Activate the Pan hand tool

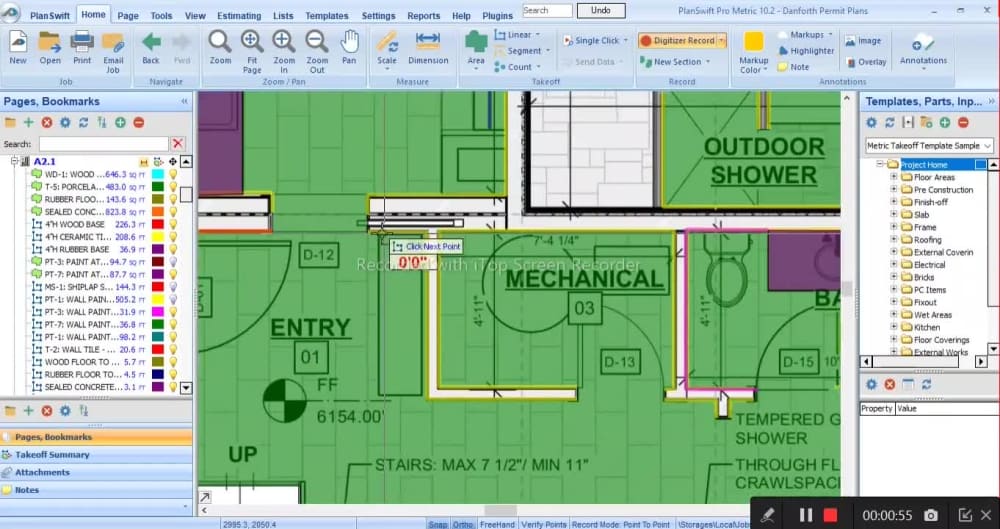pos(349,48)
